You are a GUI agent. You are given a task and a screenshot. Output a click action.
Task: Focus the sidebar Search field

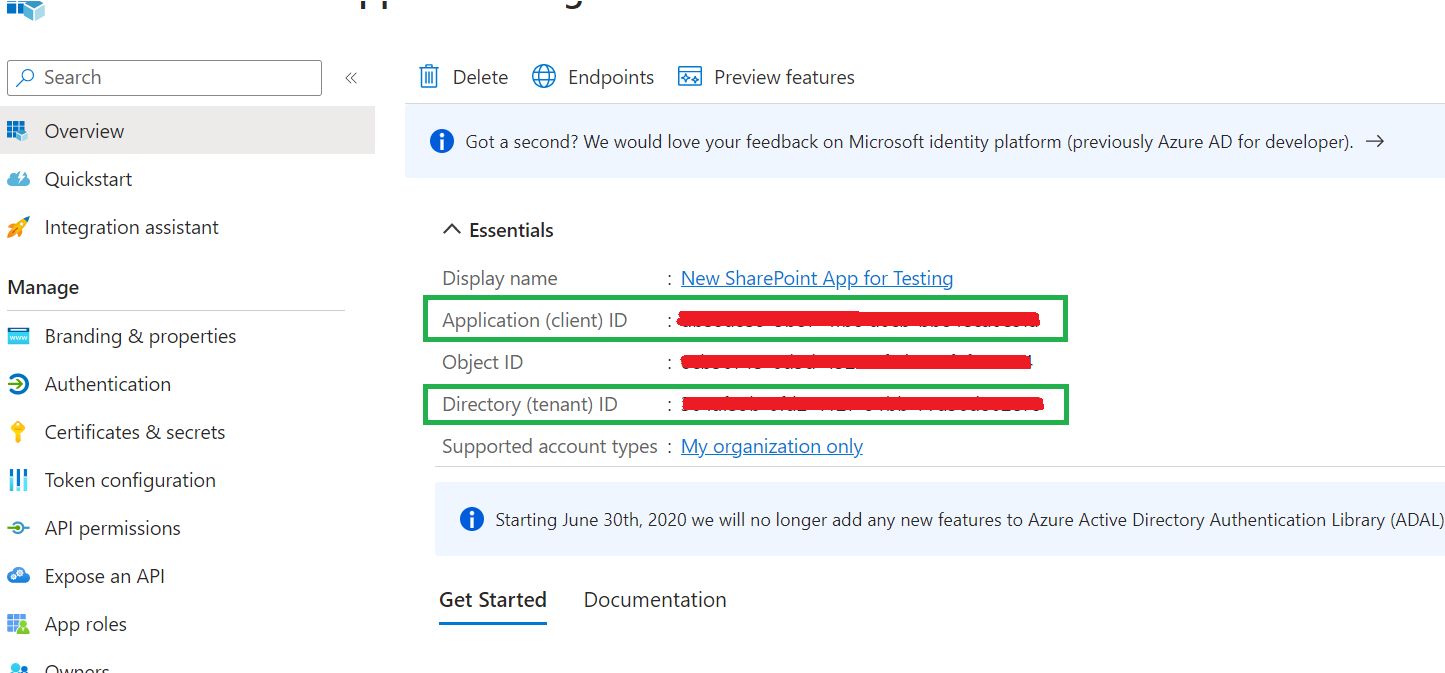[164, 78]
